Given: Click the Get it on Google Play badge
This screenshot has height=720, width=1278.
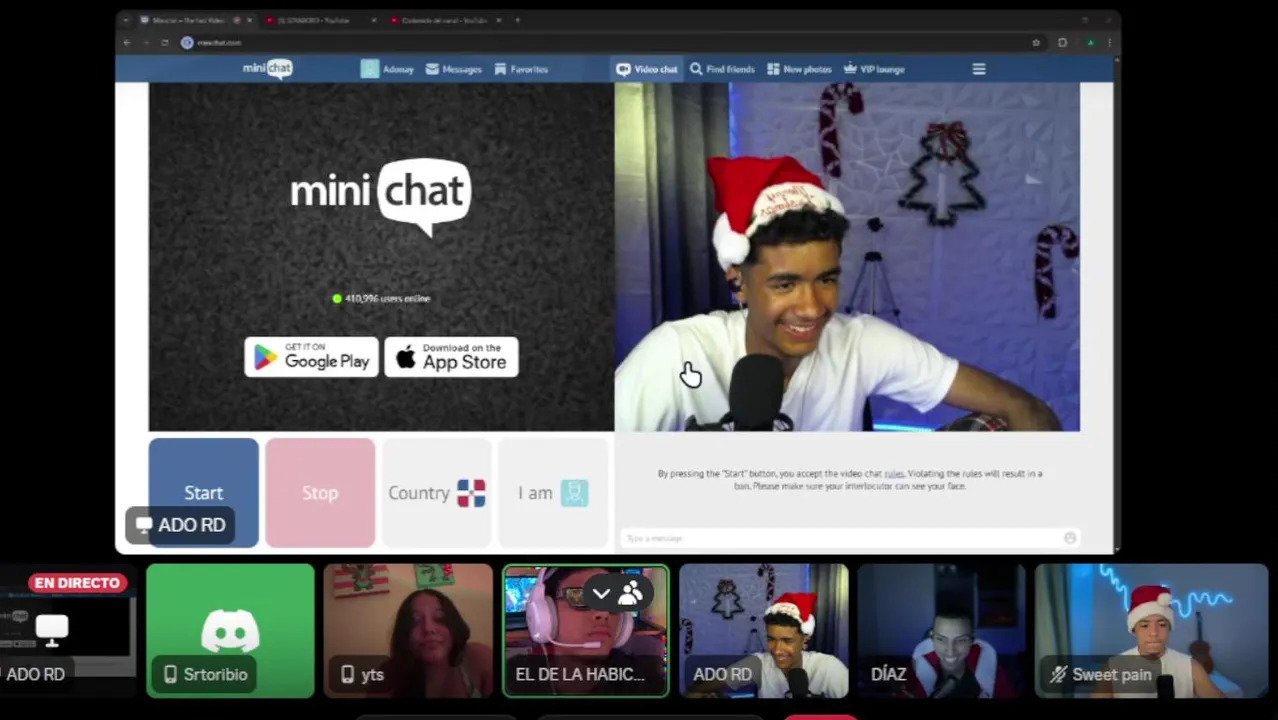Looking at the screenshot, I should click(311, 357).
